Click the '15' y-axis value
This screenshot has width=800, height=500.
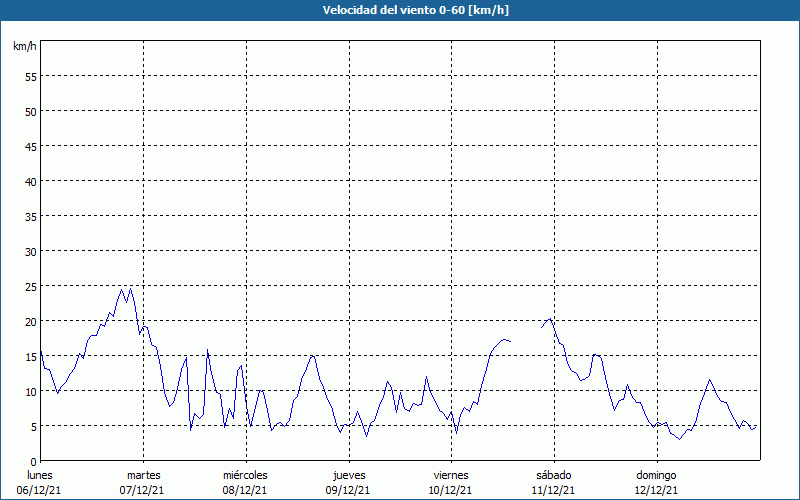pyautogui.click(x=31, y=357)
